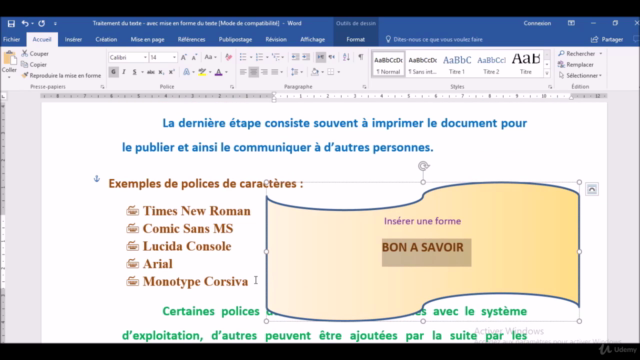Open the Fichier tab

tap(11, 40)
